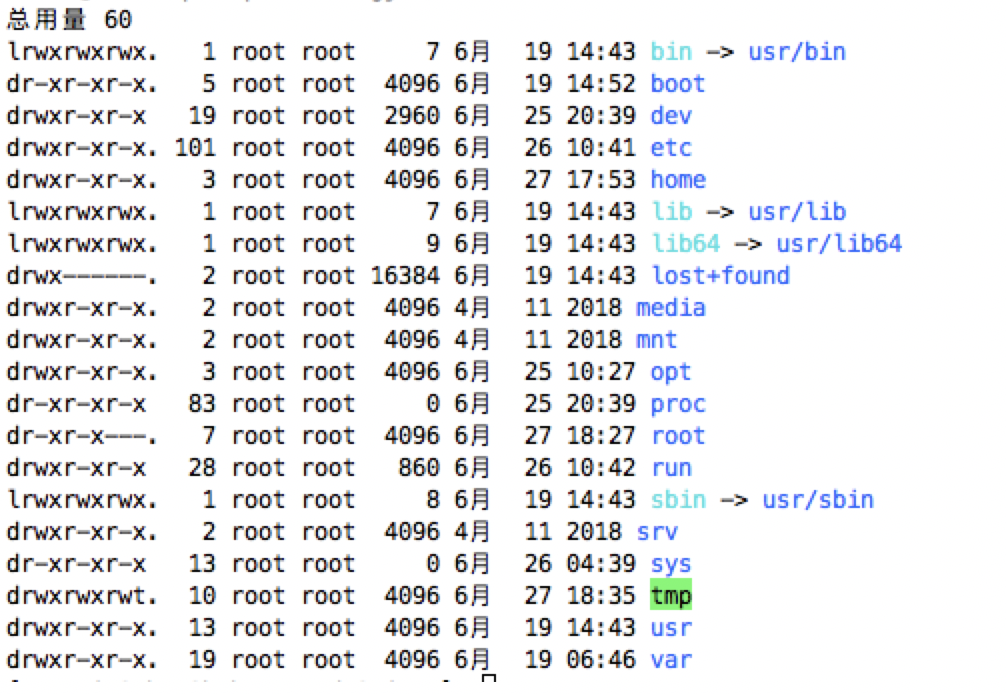This screenshot has height=694, width=1006.
Task: Click the timestamp "06:46"
Action: (x=601, y=660)
